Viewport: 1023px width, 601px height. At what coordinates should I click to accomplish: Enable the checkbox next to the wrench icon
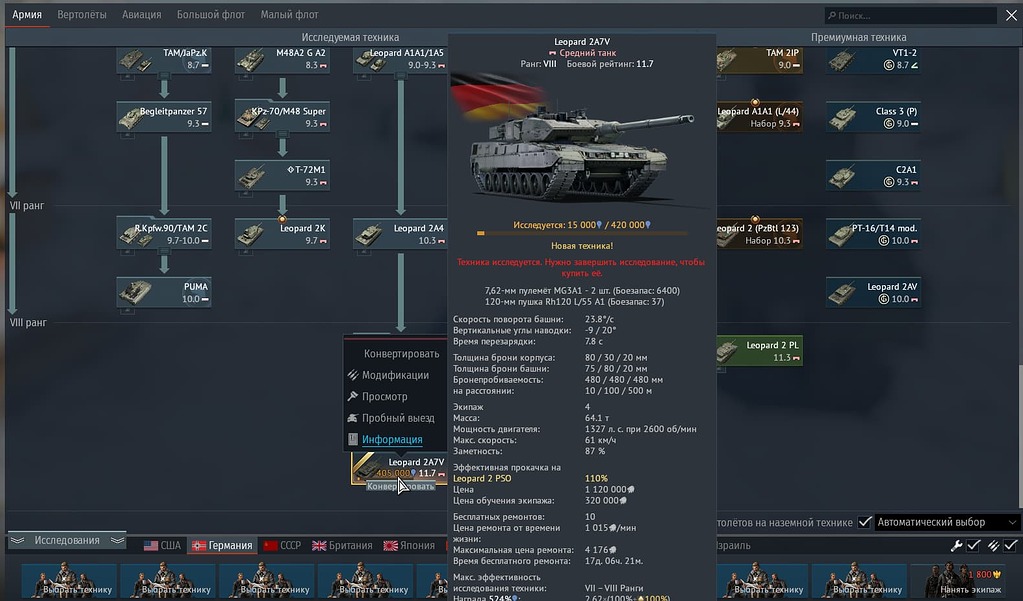(x=972, y=545)
